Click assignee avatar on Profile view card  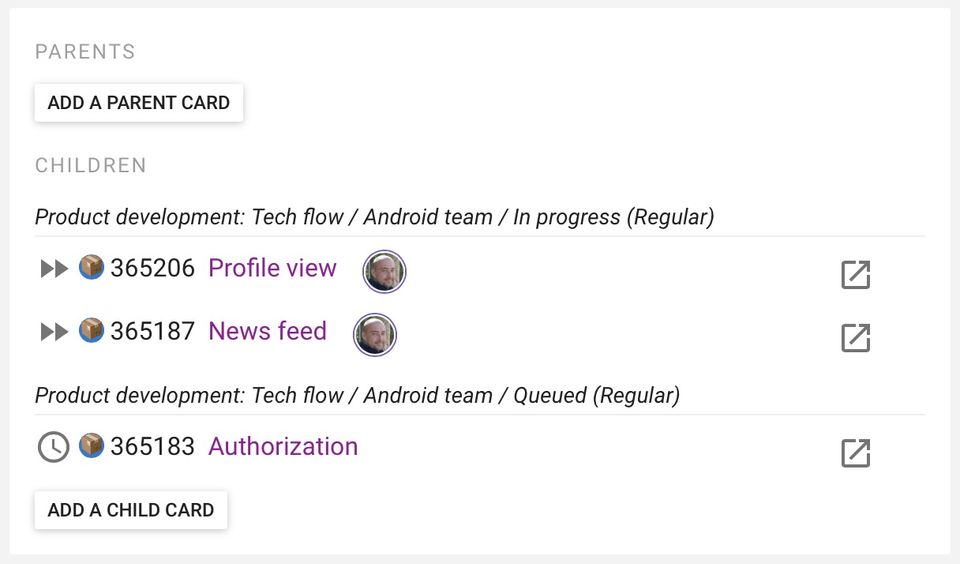pyautogui.click(x=384, y=271)
